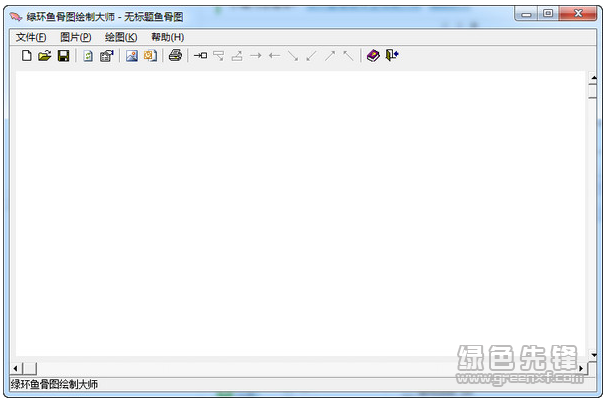Click the horizontal scrollbar left arrow

point(15,368)
